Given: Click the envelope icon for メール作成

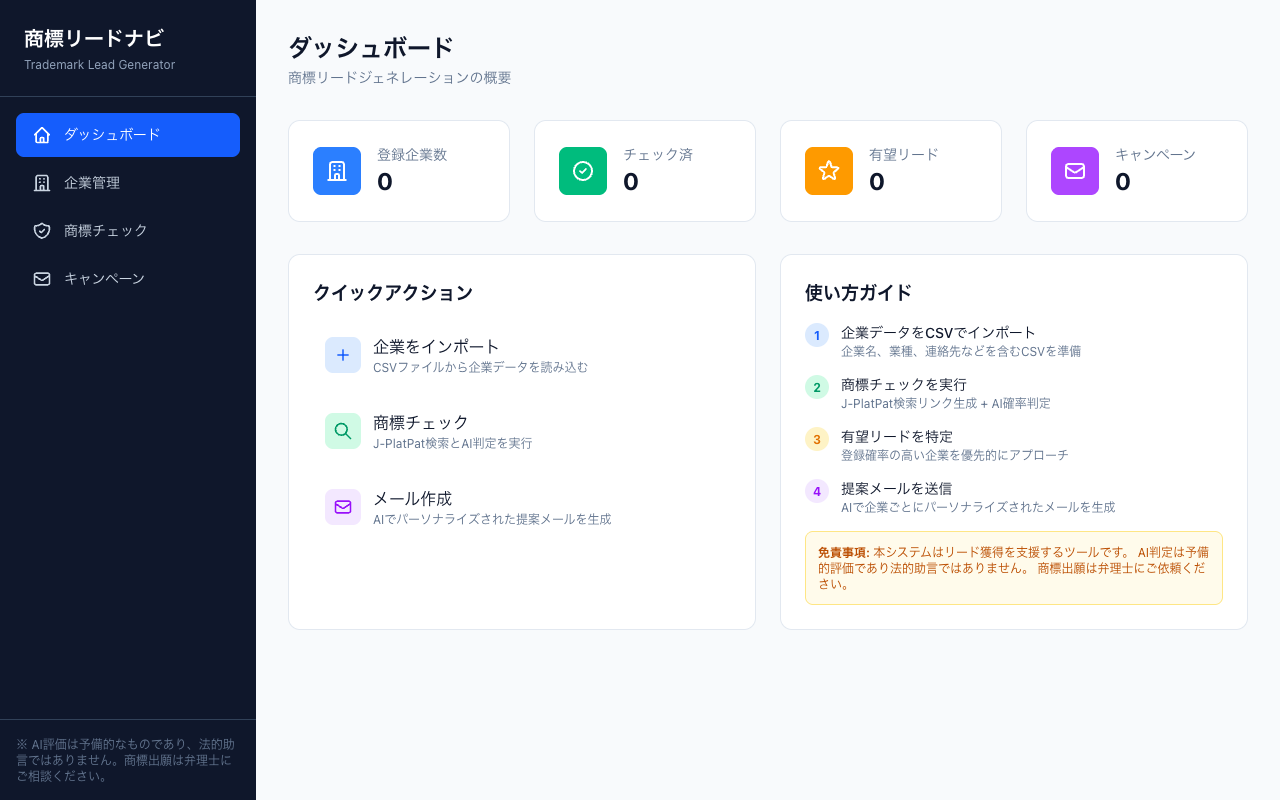Looking at the screenshot, I should (343, 507).
